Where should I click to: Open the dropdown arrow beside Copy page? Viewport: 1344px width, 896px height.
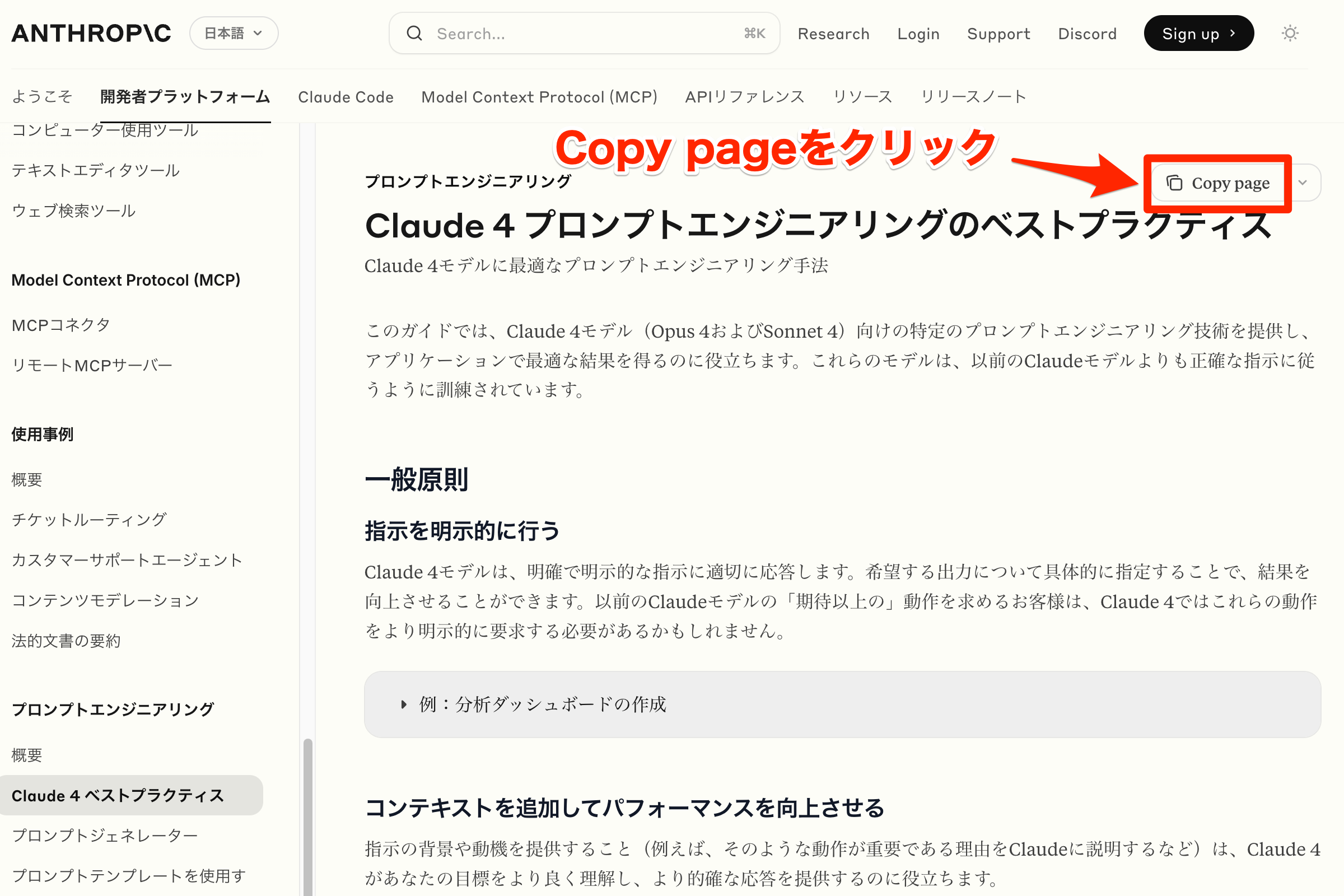[x=1303, y=183]
